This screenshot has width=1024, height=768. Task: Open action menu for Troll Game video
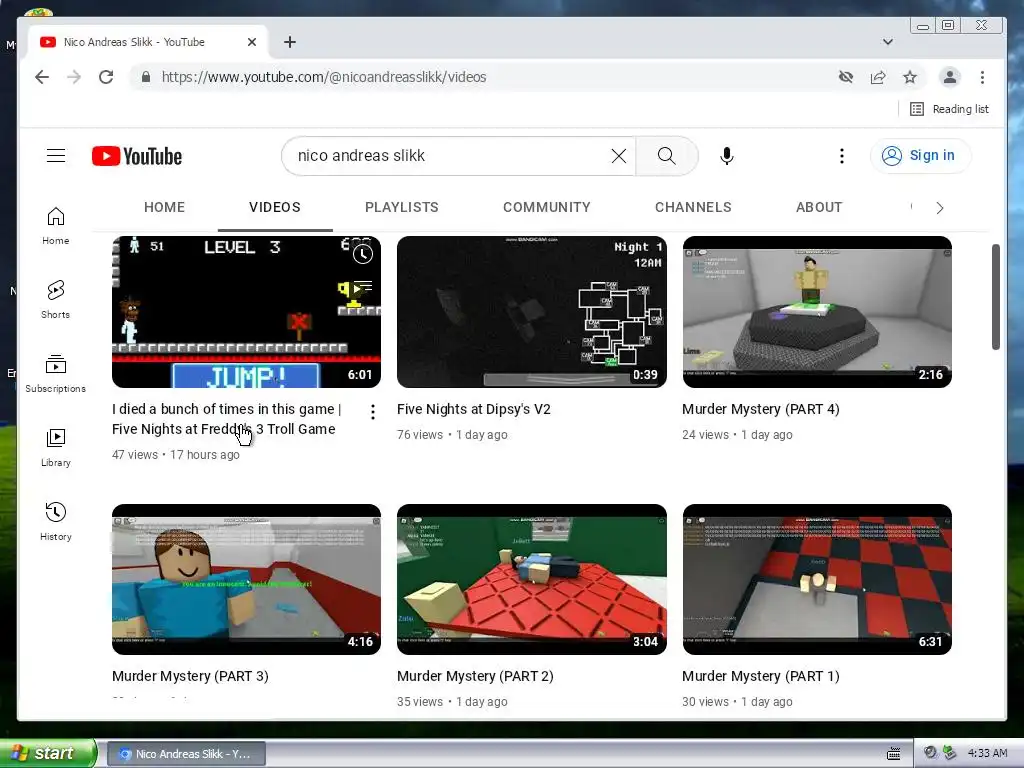tap(372, 412)
